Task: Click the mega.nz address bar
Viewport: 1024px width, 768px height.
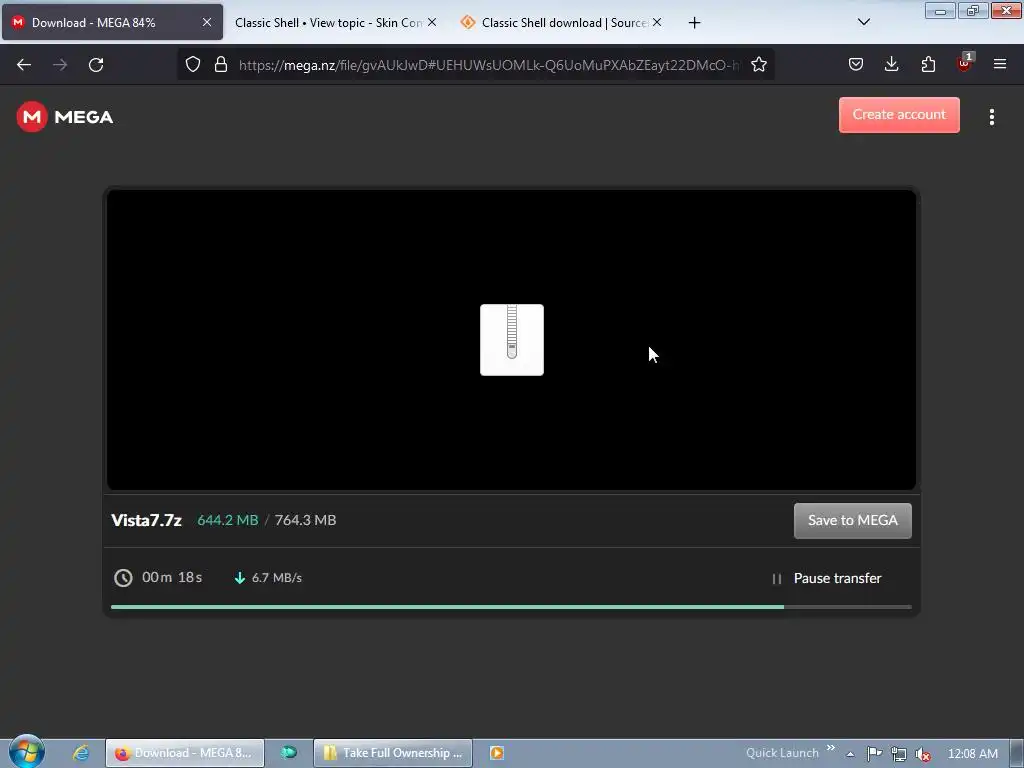Action: click(x=489, y=65)
